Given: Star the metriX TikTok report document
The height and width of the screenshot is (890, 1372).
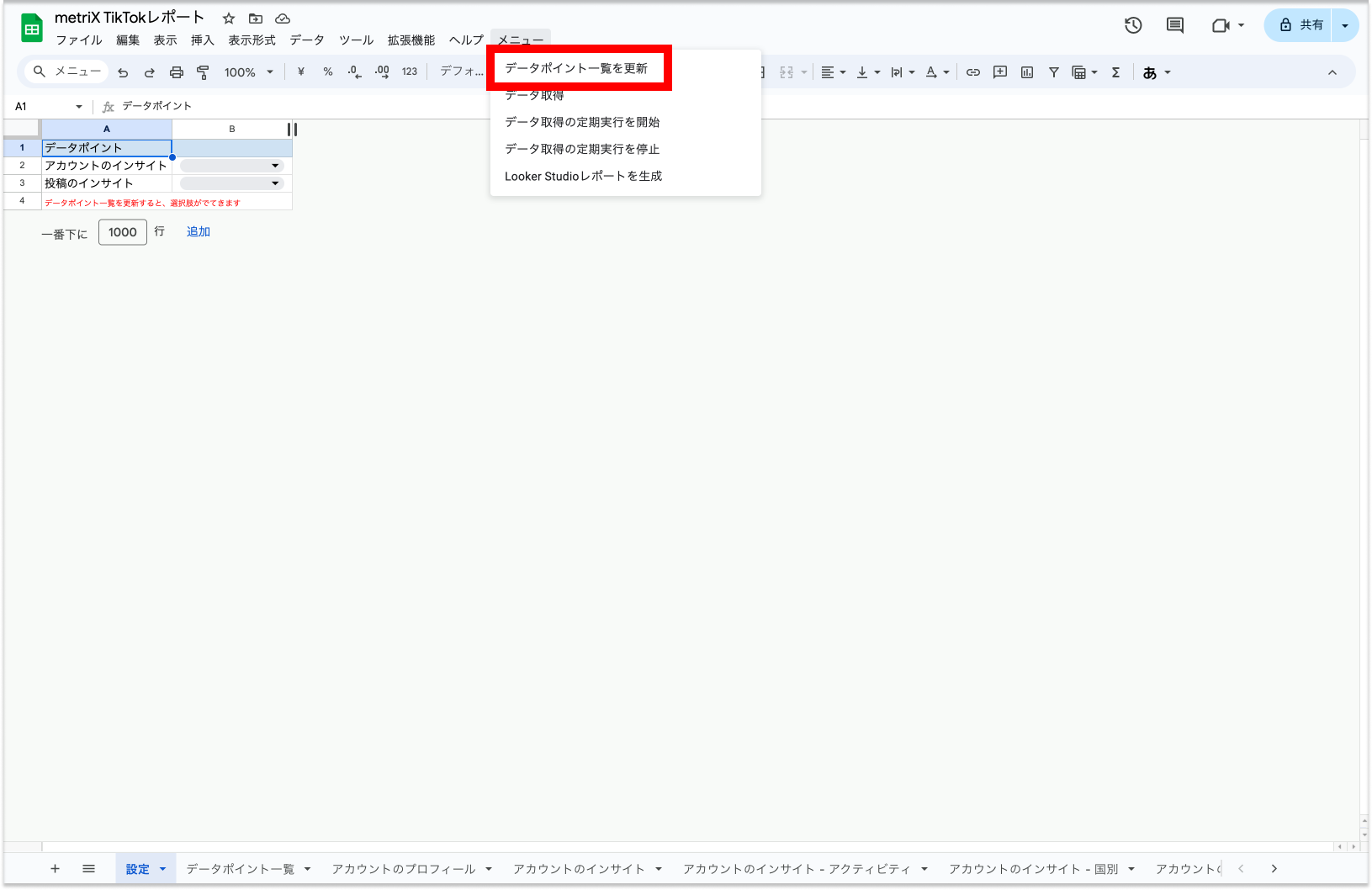Looking at the screenshot, I should (229, 19).
